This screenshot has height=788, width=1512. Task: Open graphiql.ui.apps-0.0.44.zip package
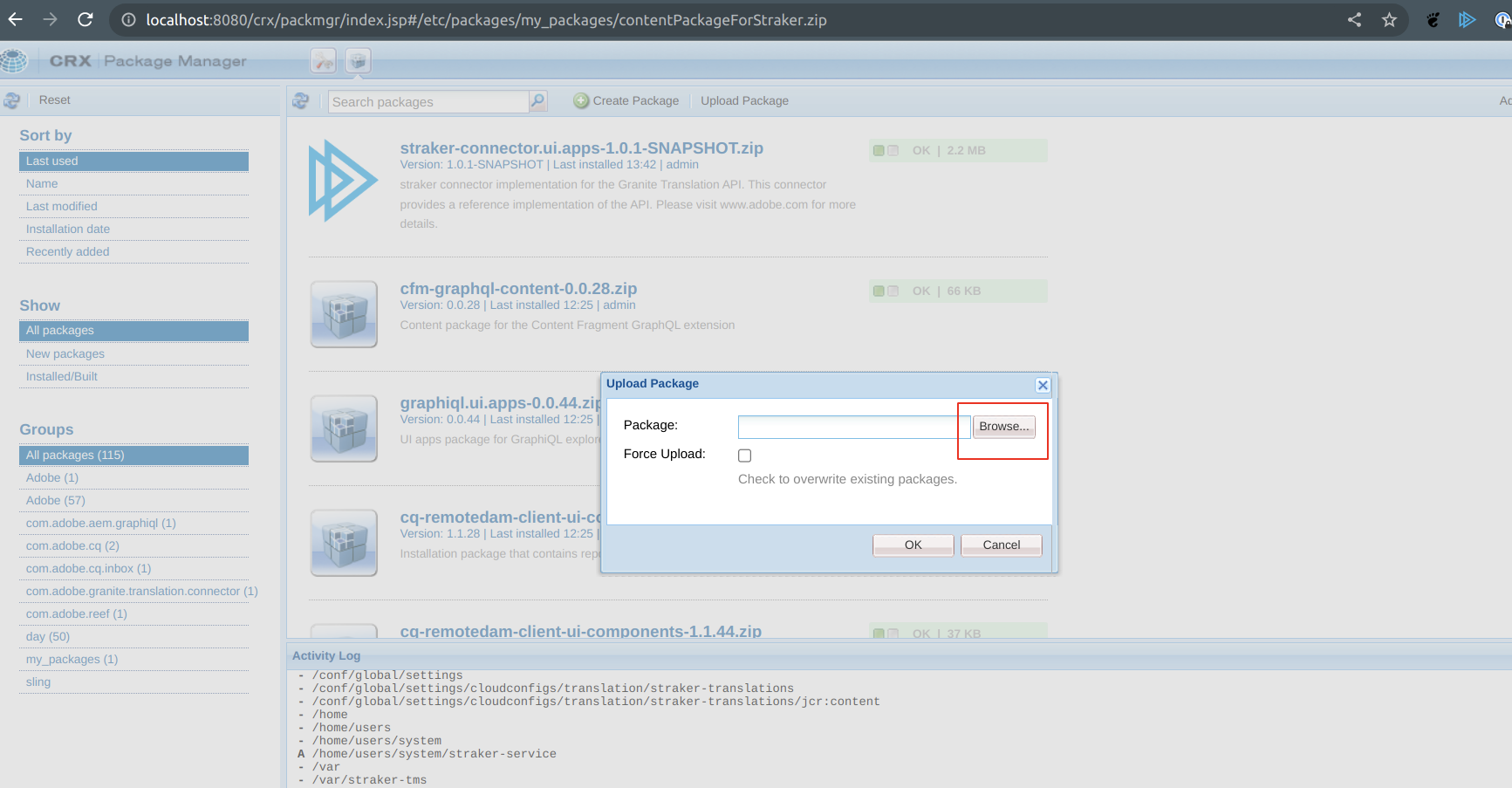point(500,403)
